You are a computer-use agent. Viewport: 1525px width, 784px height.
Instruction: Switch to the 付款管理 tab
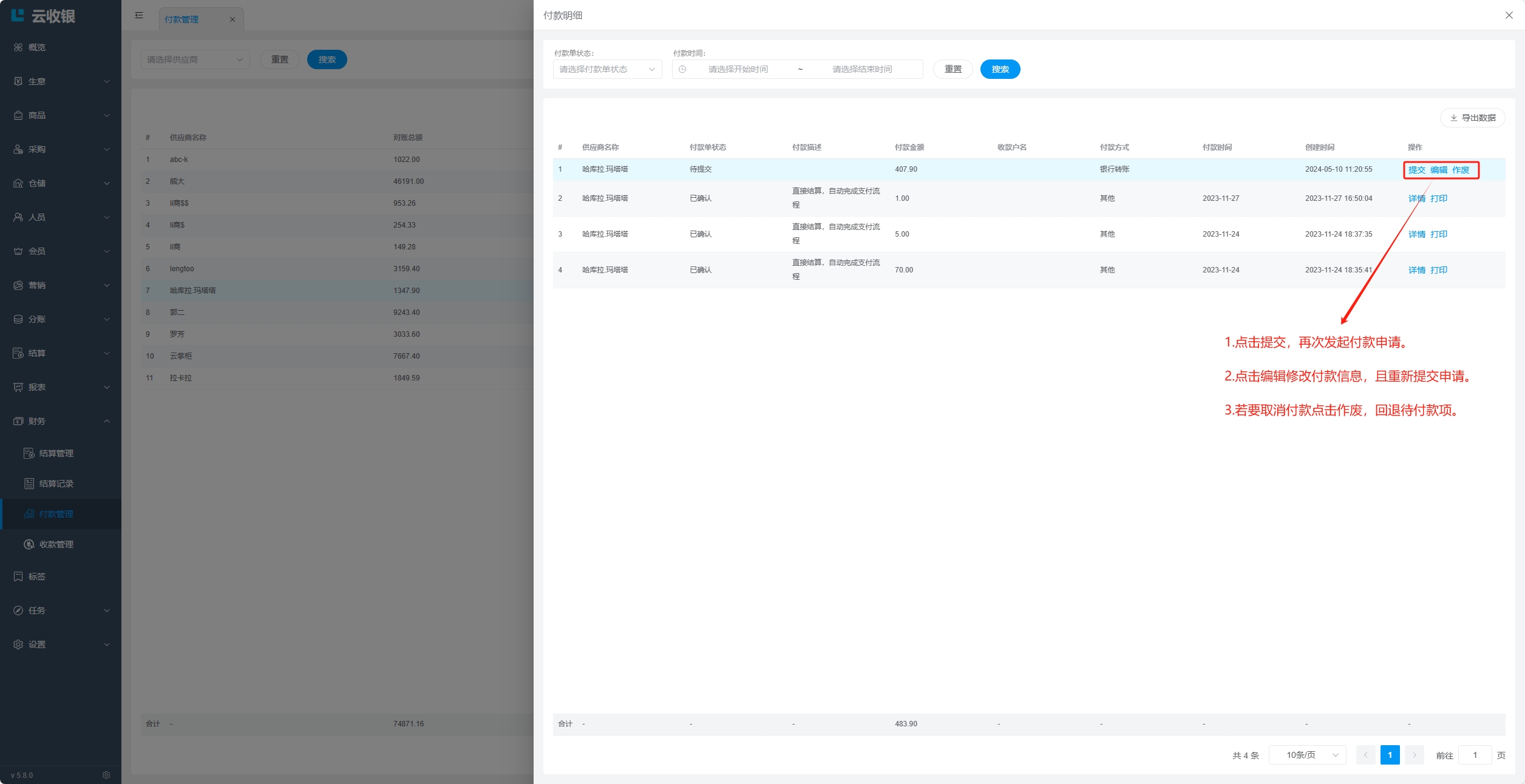pos(182,19)
